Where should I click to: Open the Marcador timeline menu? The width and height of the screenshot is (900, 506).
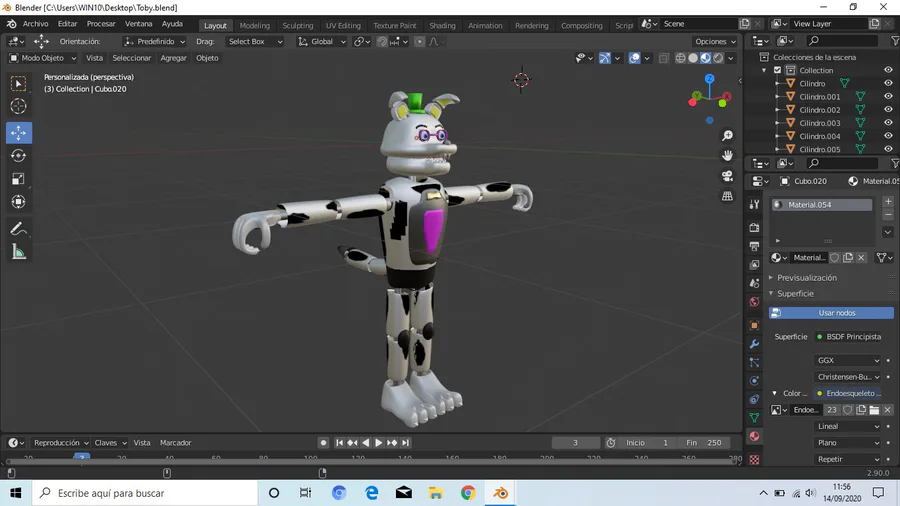[x=176, y=443]
